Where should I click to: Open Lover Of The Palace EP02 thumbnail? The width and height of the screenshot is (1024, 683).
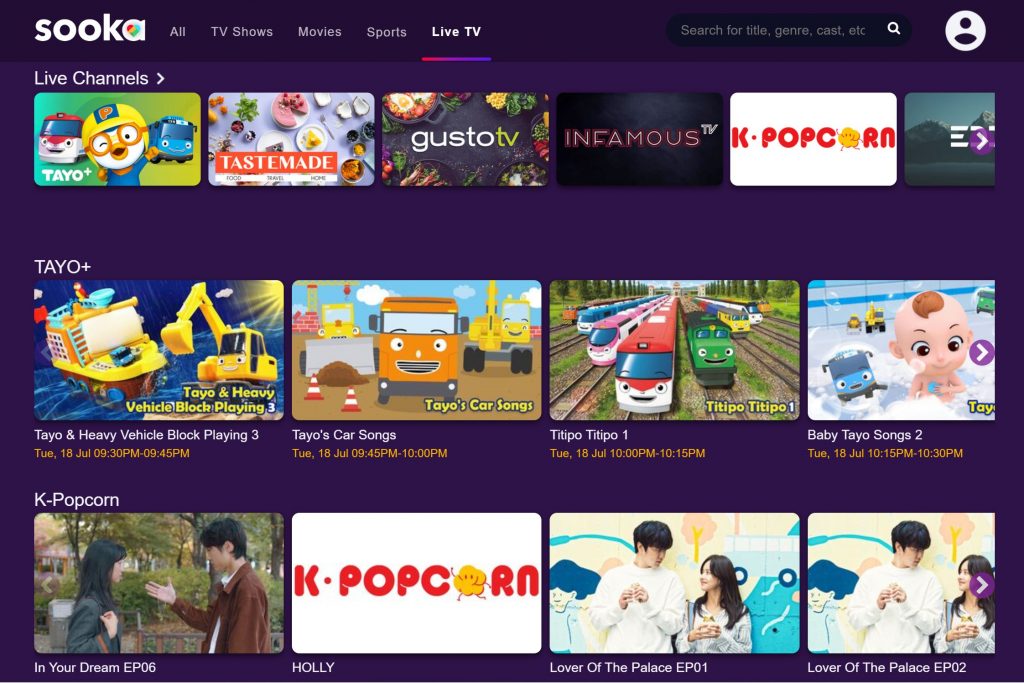[901, 583]
